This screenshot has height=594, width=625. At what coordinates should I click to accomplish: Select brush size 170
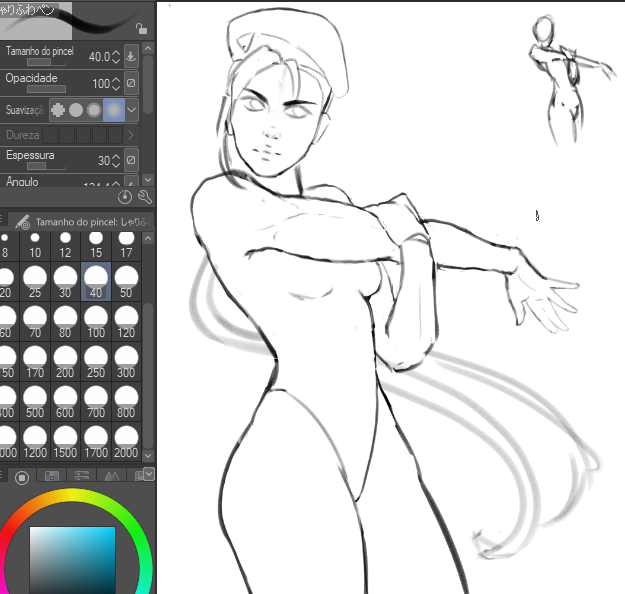point(35,362)
